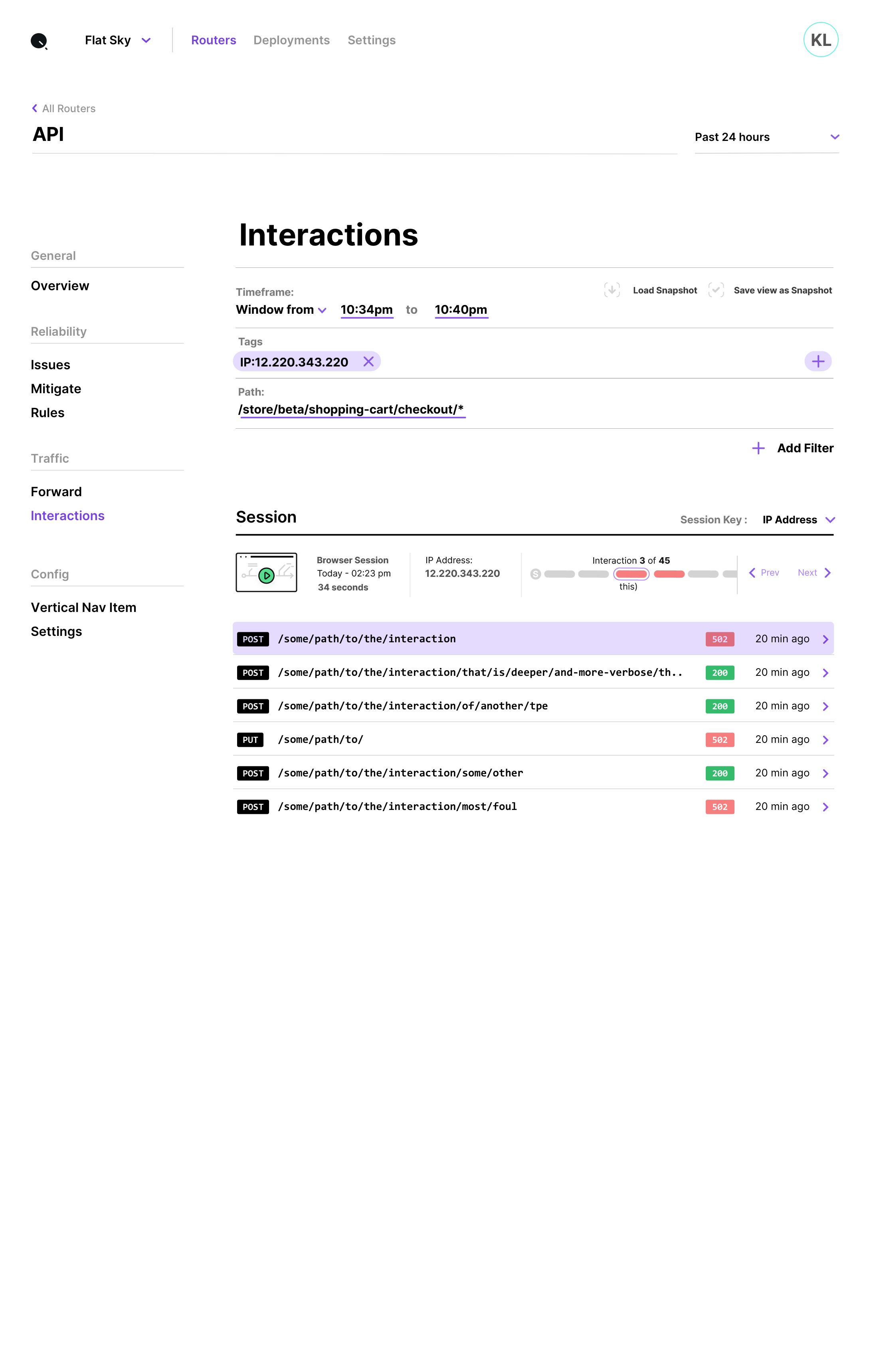Select the /some/path/to/the/interaction/most/foul path
Viewport: 869px width, 1372px height.
tap(397, 807)
